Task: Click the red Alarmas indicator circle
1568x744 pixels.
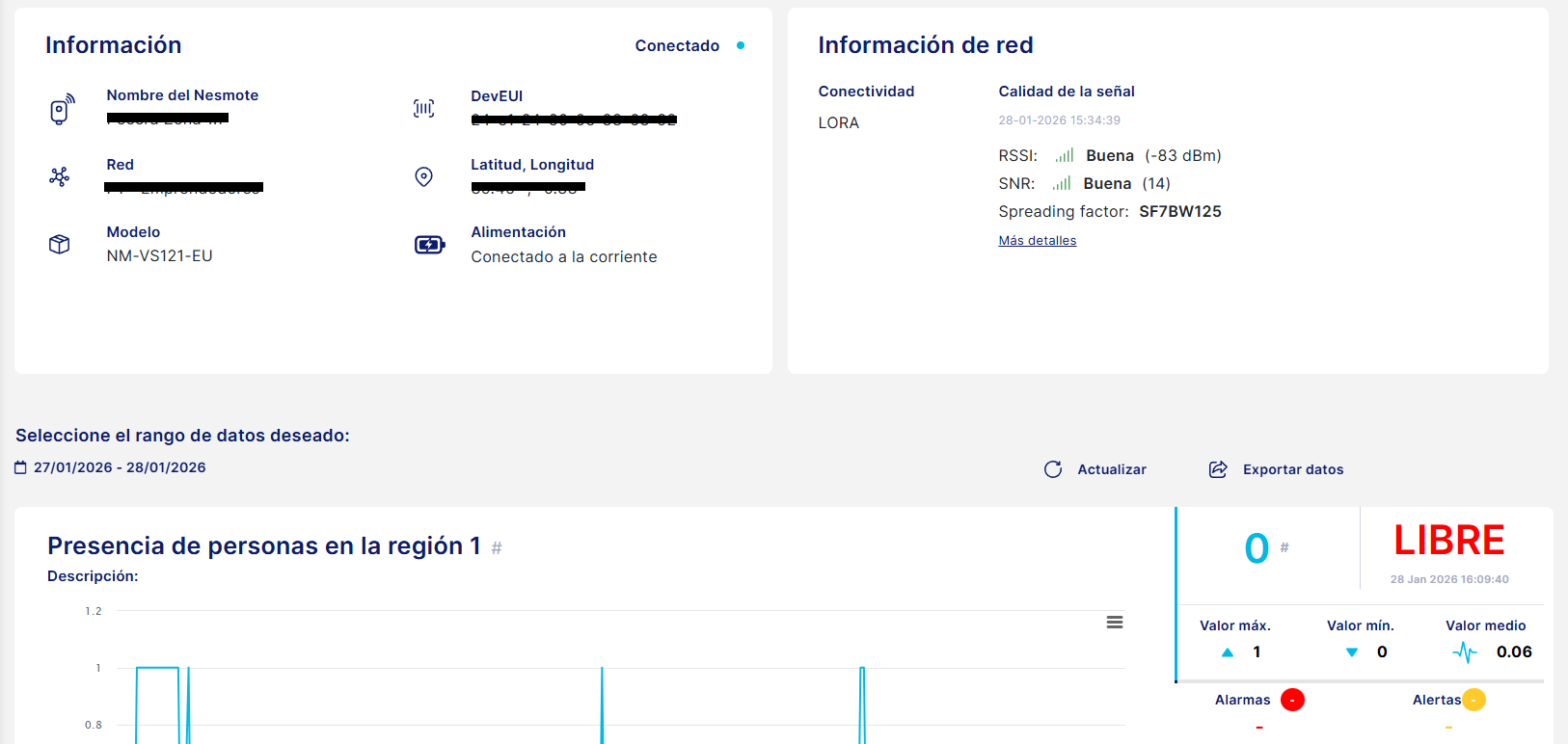Action: (x=1292, y=700)
